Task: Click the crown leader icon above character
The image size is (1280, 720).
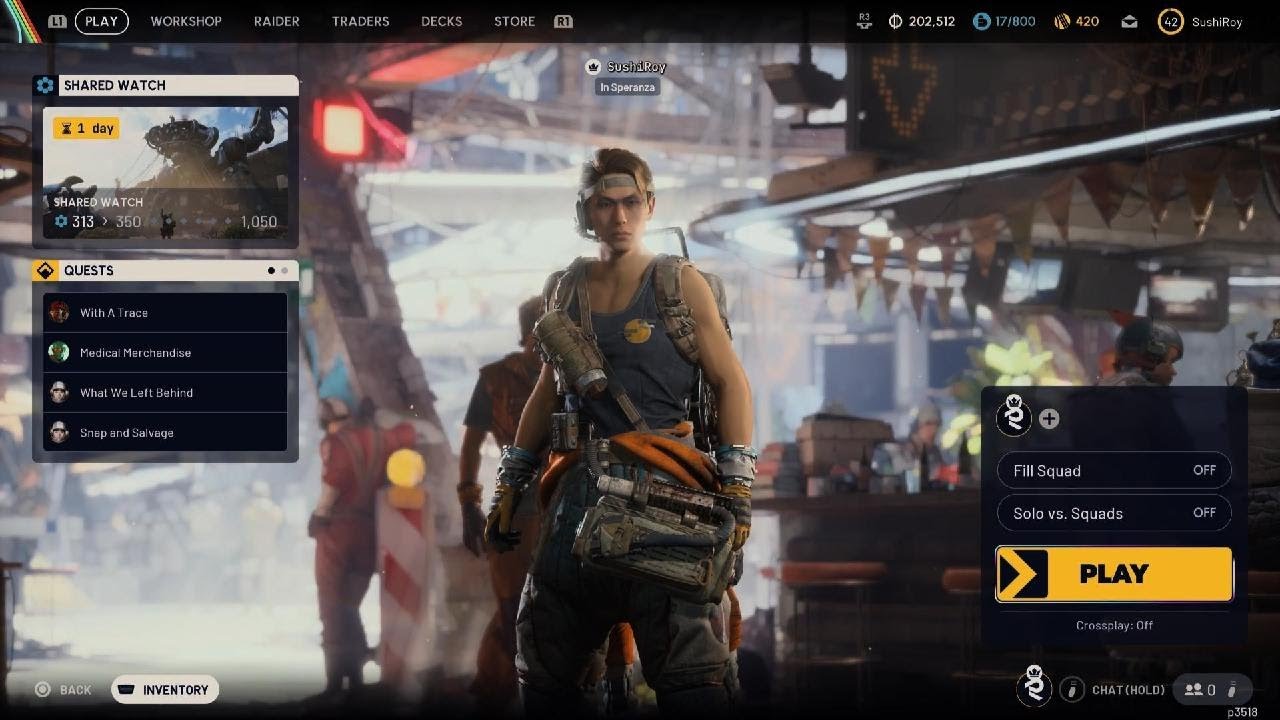Action: click(x=593, y=67)
